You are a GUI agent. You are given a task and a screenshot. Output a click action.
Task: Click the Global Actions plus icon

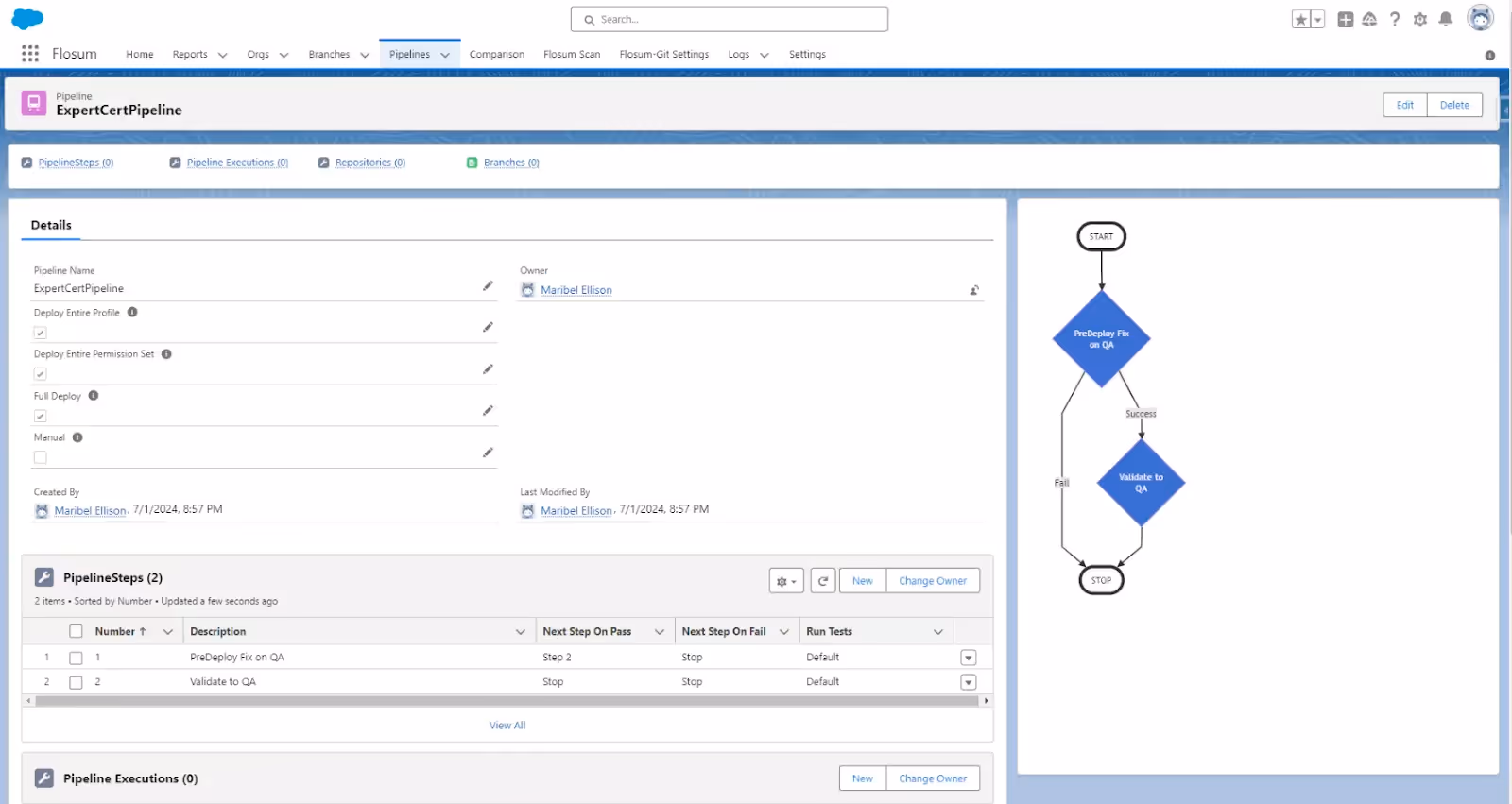(x=1346, y=19)
